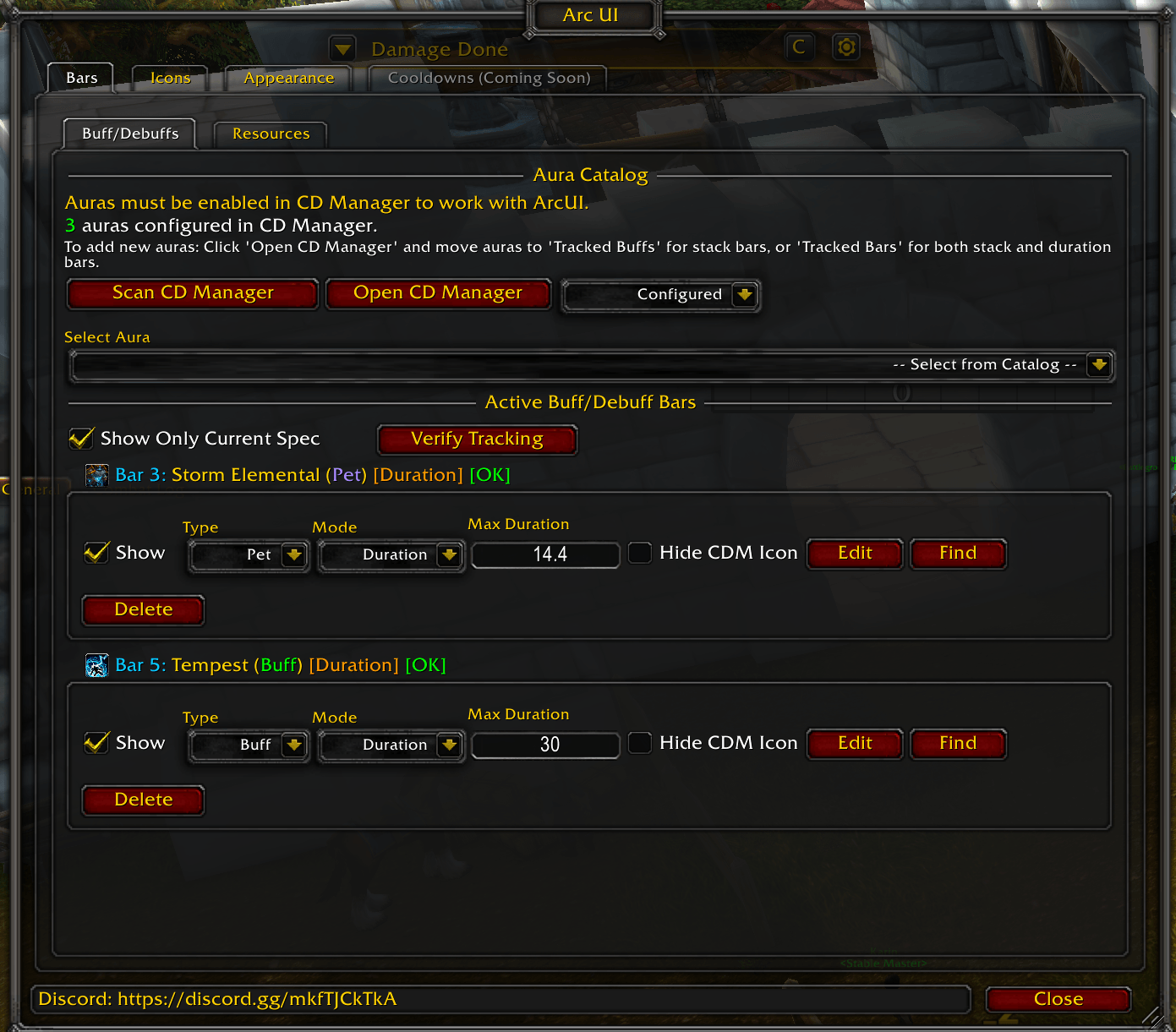Open Mode dropdown for the Tempest bar

450,745
